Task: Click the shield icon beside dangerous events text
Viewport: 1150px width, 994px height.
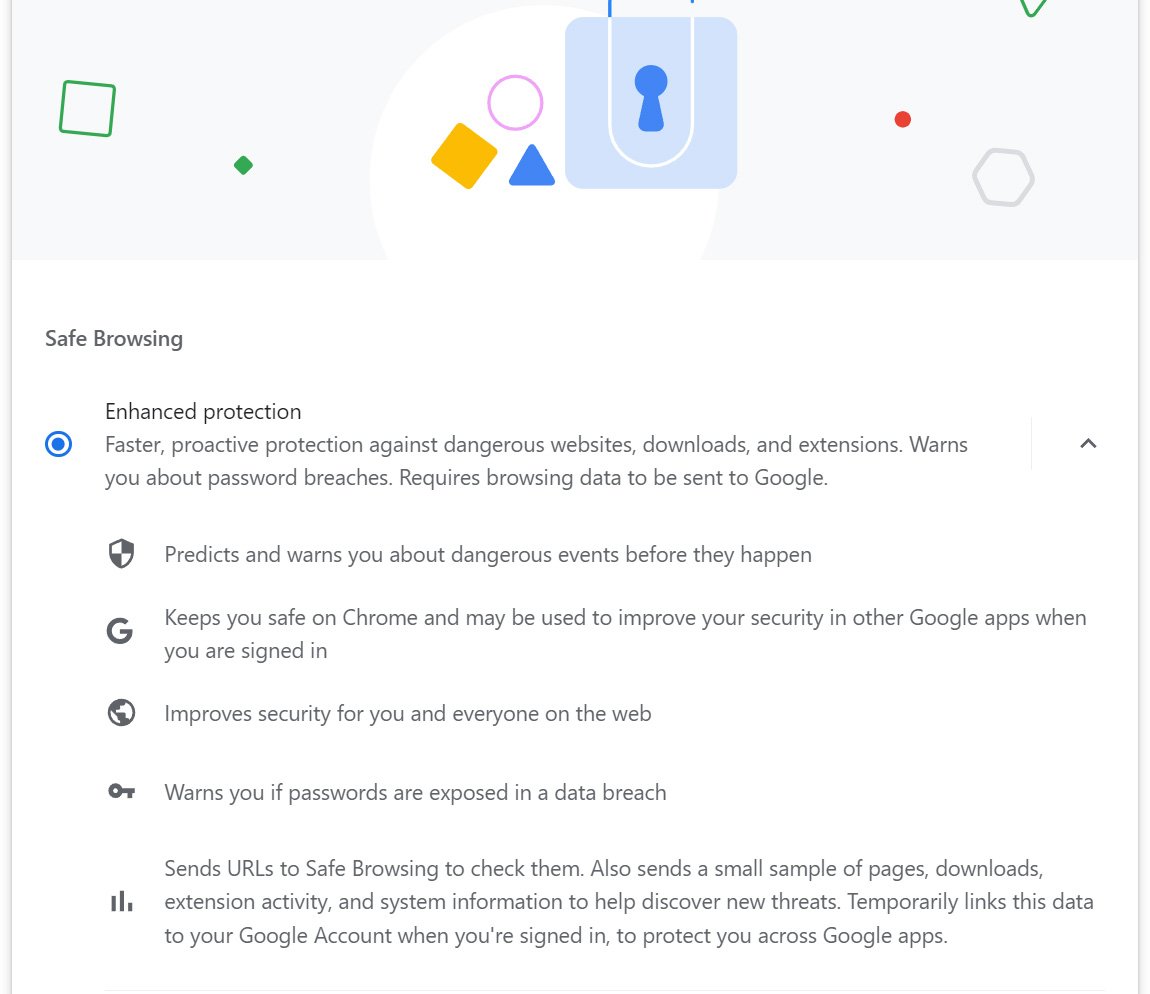Action: 121,554
